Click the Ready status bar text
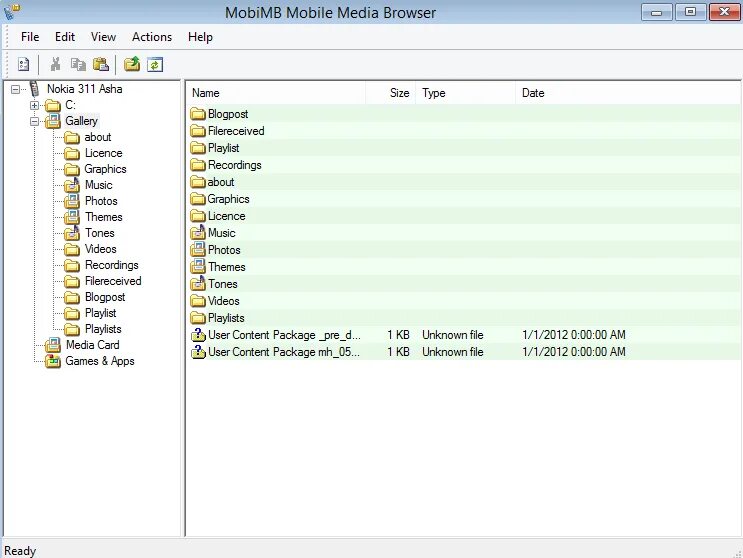The image size is (743, 558). 20,551
